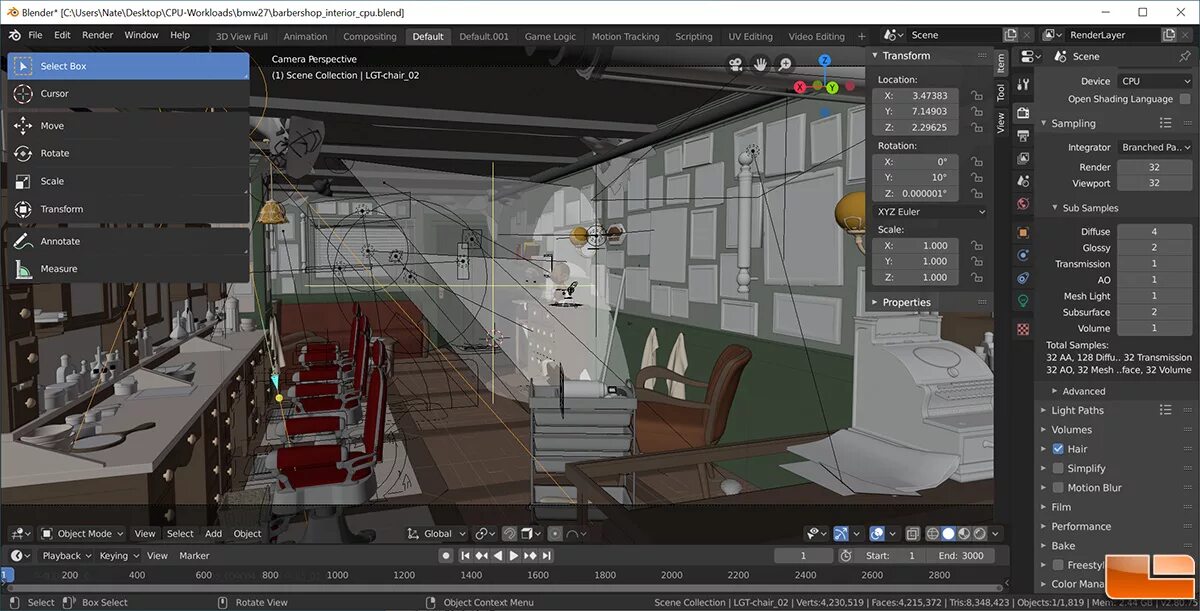Viewport: 1200px width, 611px height.
Task: Toggle snapping magnet button
Action: coord(510,534)
